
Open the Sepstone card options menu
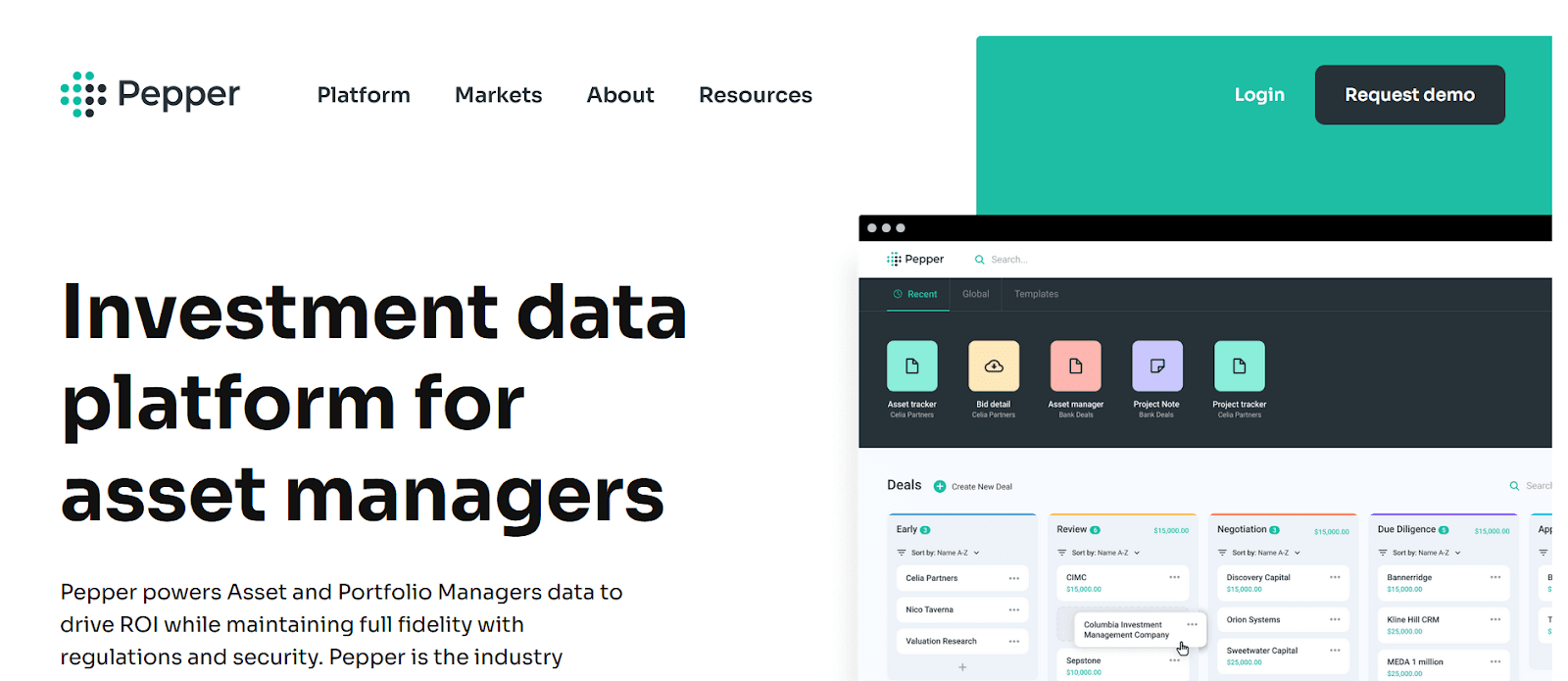tap(1174, 660)
